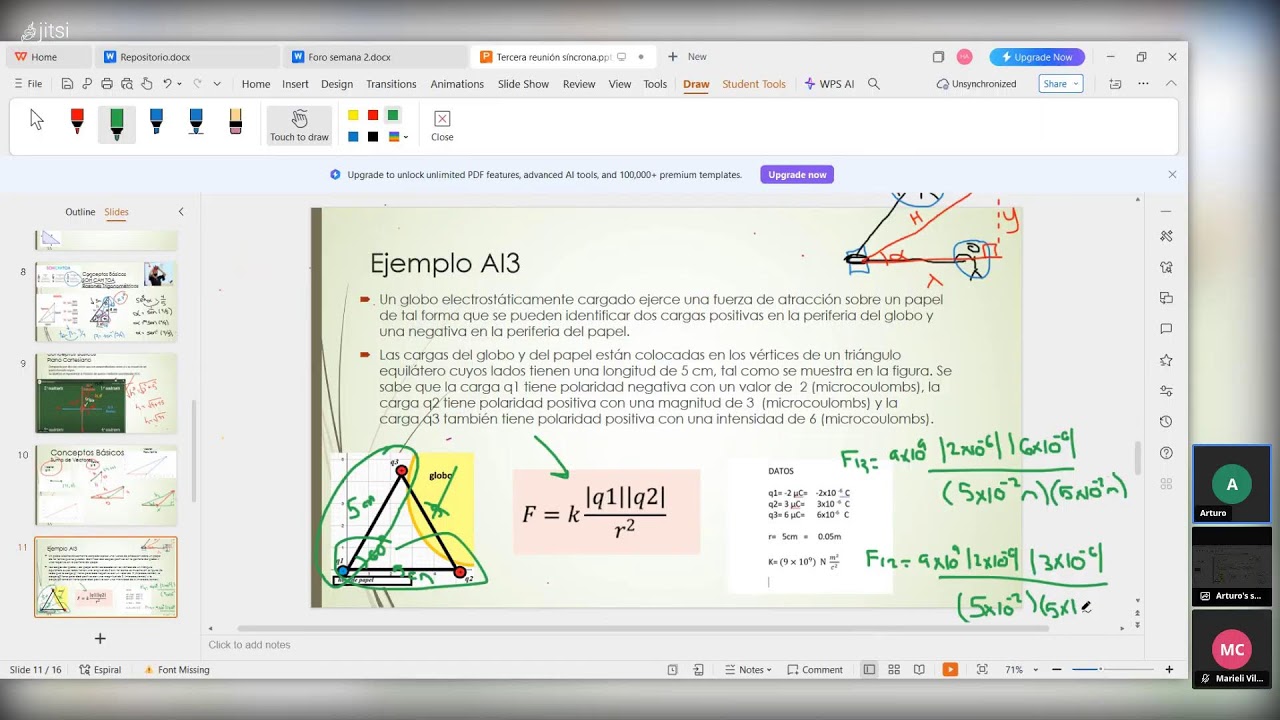Add a new slide with plus button
This screenshot has height=720, width=1280.
(100, 638)
